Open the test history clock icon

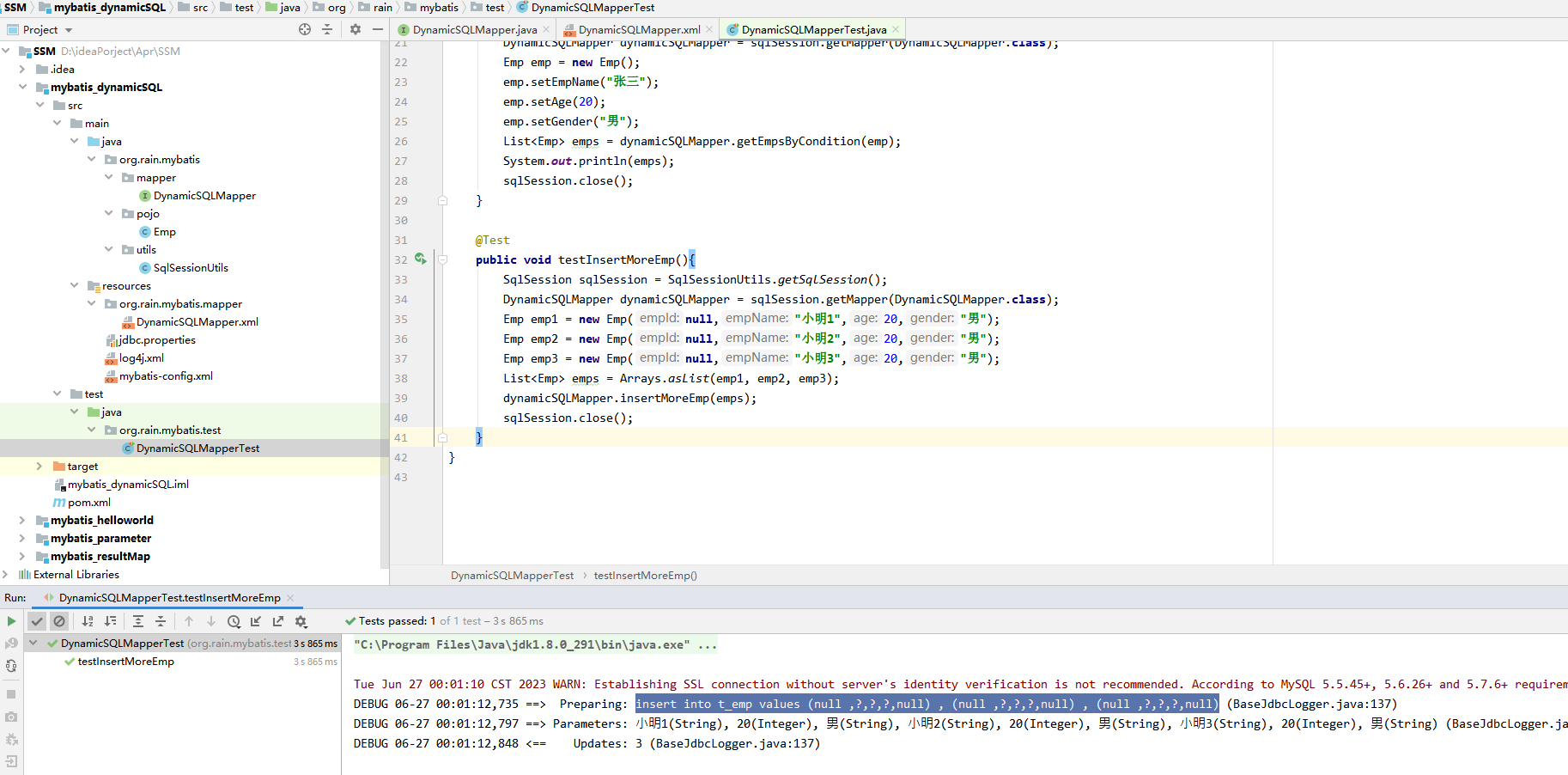point(234,621)
